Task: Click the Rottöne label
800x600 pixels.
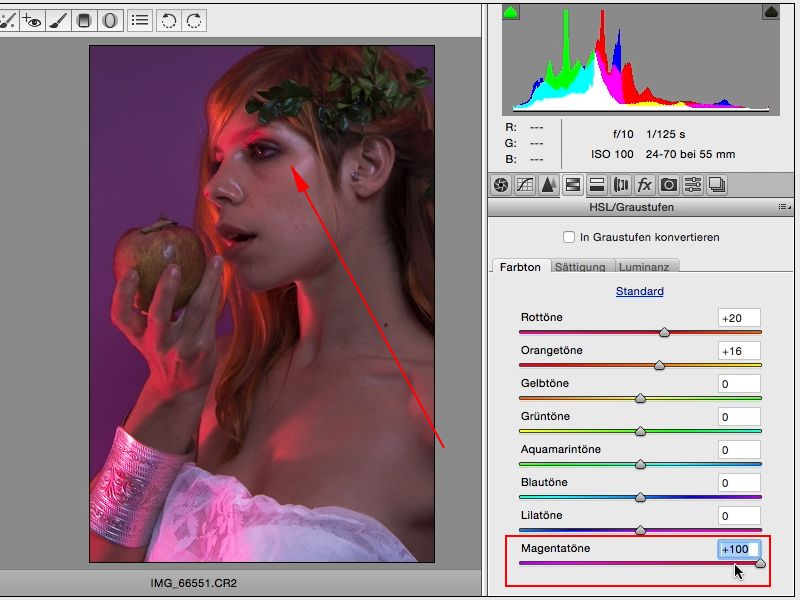Action: tap(541, 317)
